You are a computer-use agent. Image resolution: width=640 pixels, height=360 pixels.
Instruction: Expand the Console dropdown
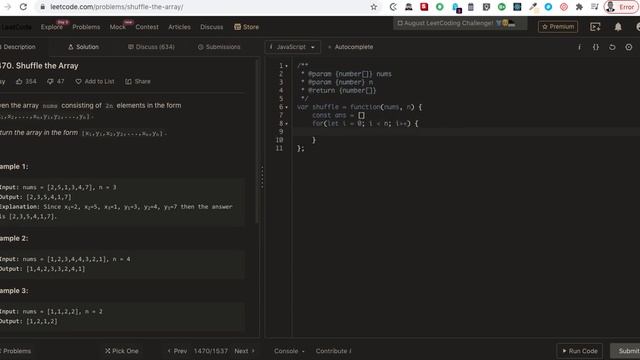pos(289,351)
